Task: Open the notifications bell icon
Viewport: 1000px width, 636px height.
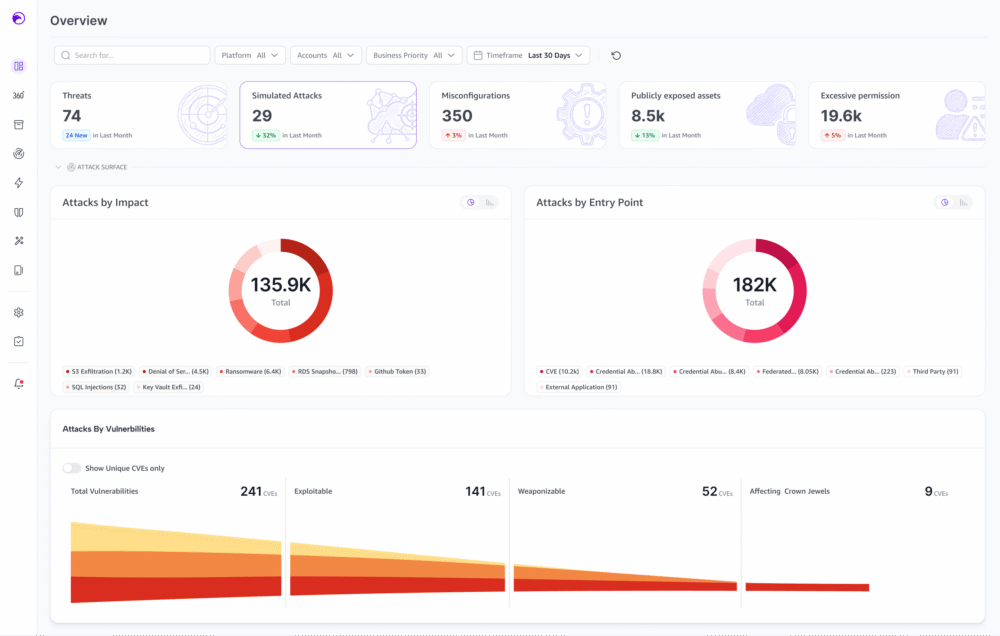Action: point(18,383)
